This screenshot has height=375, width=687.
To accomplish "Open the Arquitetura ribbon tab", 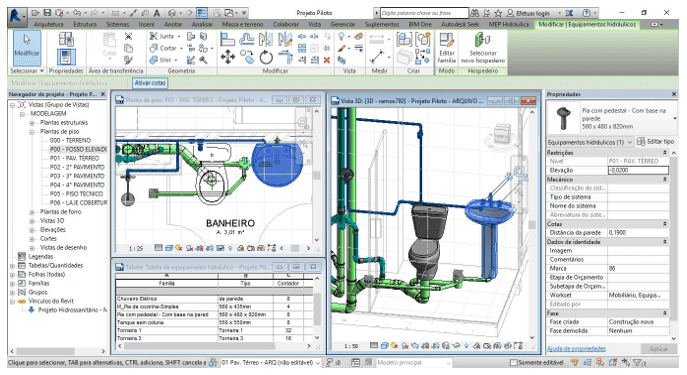I will coord(49,25).
